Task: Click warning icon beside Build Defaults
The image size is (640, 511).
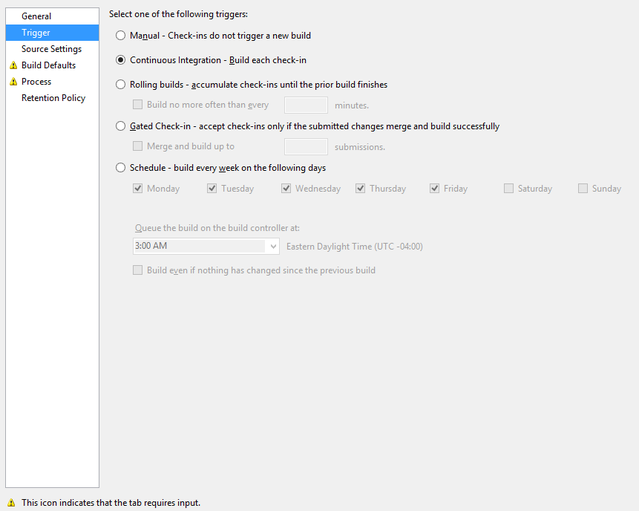Action: (x=13, y=65)
